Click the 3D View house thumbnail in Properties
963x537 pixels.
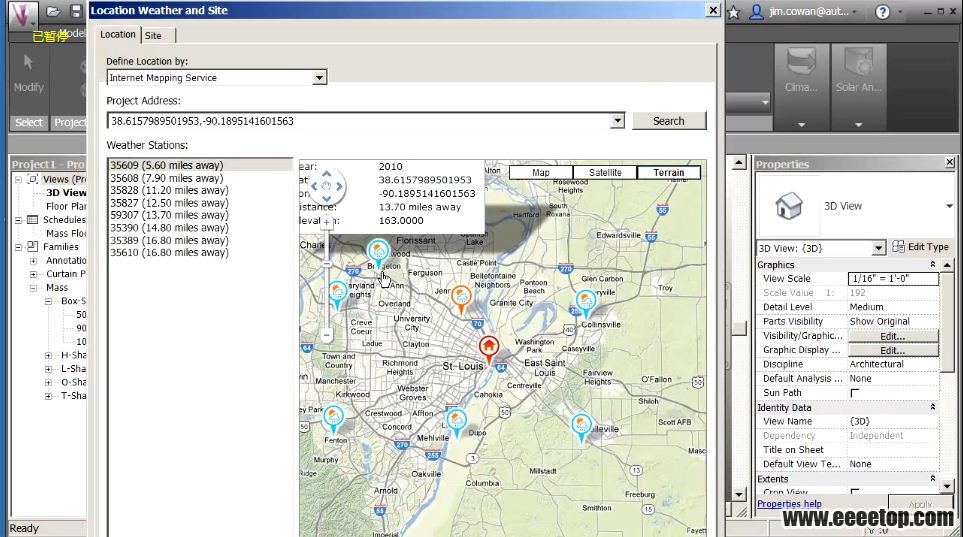pyautogui.click(x=789, y=206)
